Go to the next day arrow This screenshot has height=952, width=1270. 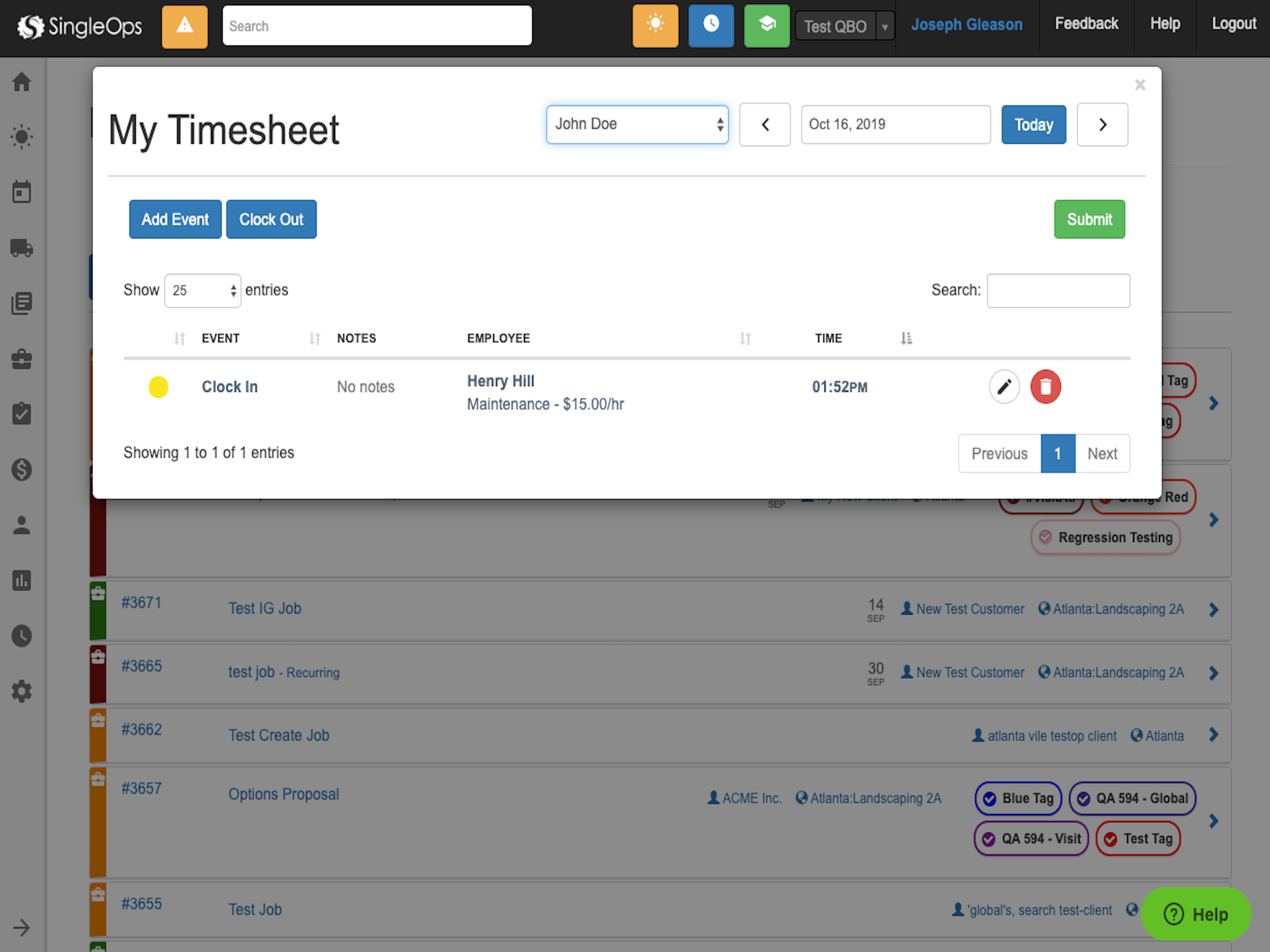1102,125
